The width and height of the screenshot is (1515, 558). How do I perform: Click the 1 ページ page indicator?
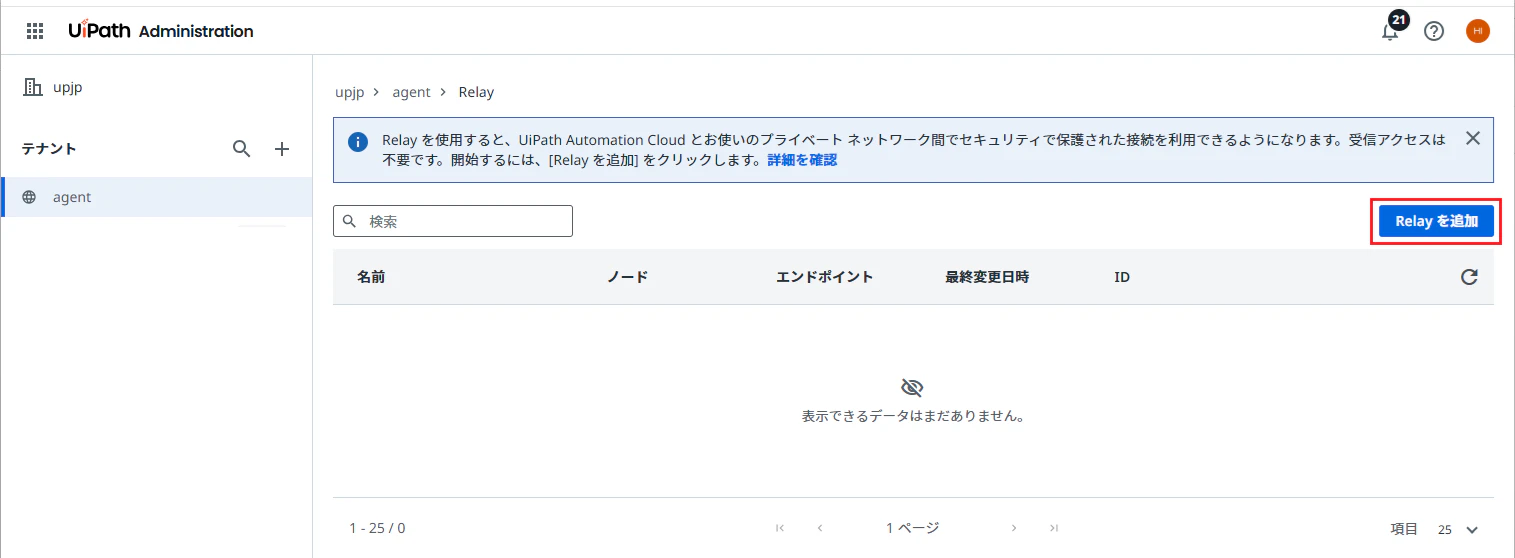(x=913, y=528)
